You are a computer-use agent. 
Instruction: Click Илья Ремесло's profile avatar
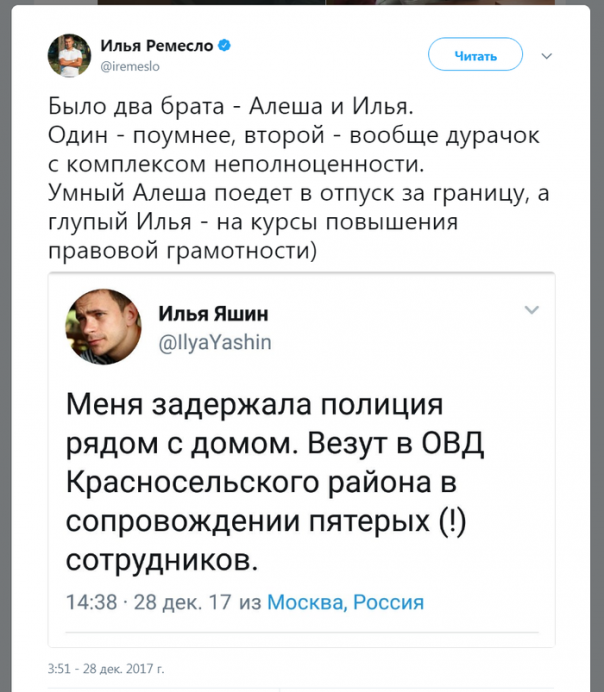point(69,55)
